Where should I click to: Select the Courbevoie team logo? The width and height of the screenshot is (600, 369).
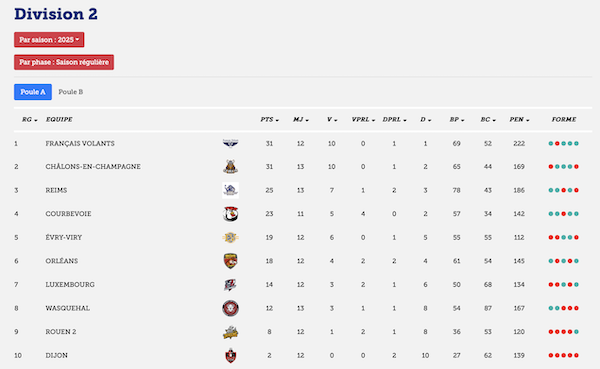click(230, 214)
